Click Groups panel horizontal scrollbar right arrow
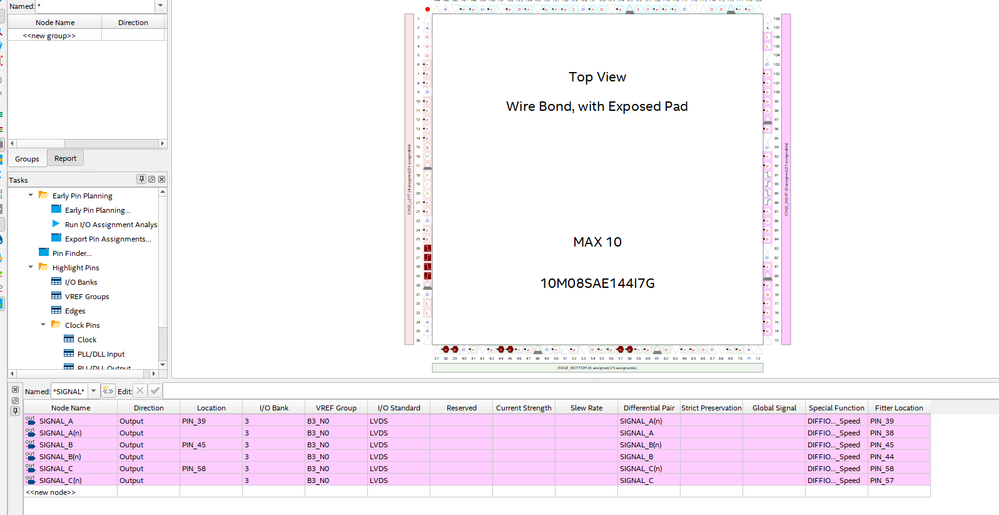999x515 pixels. 162,143
